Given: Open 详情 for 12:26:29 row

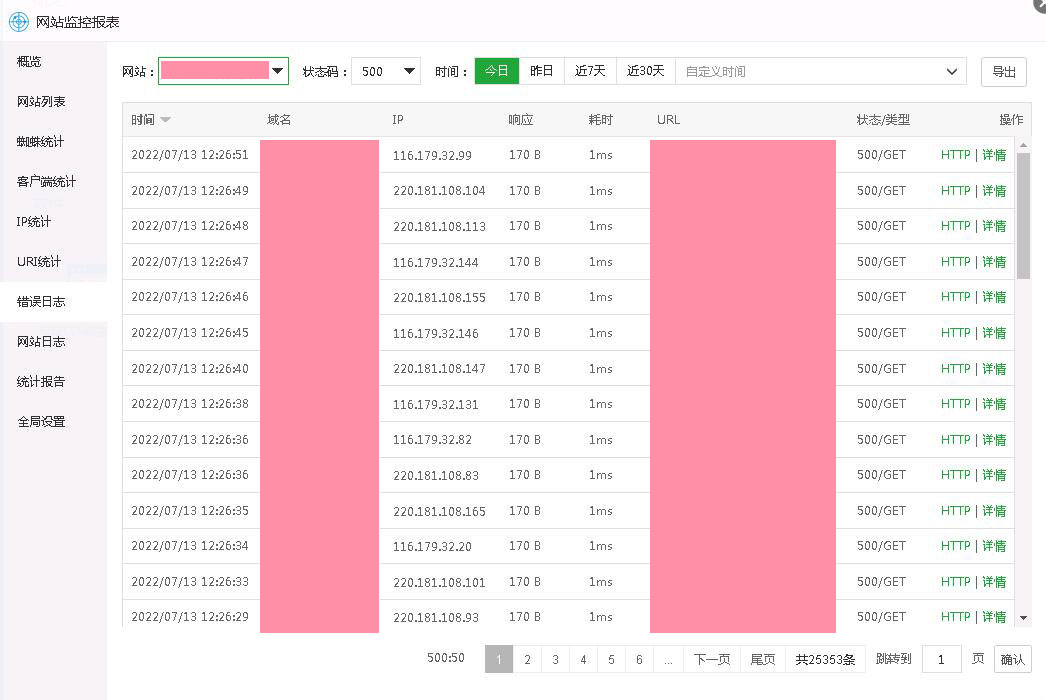Looking at the screenshot, I should [994, 617].
